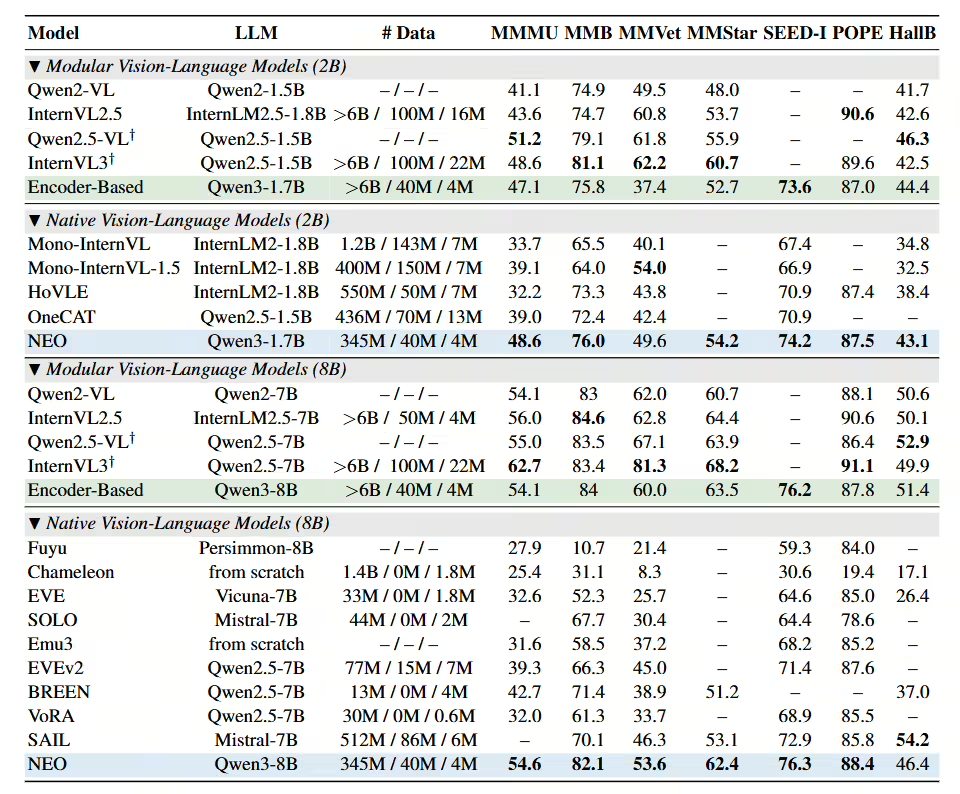This screenshot has height=794, width=960.
Task: Click the Persimmon-8B LLM cell
Action: 256,548
